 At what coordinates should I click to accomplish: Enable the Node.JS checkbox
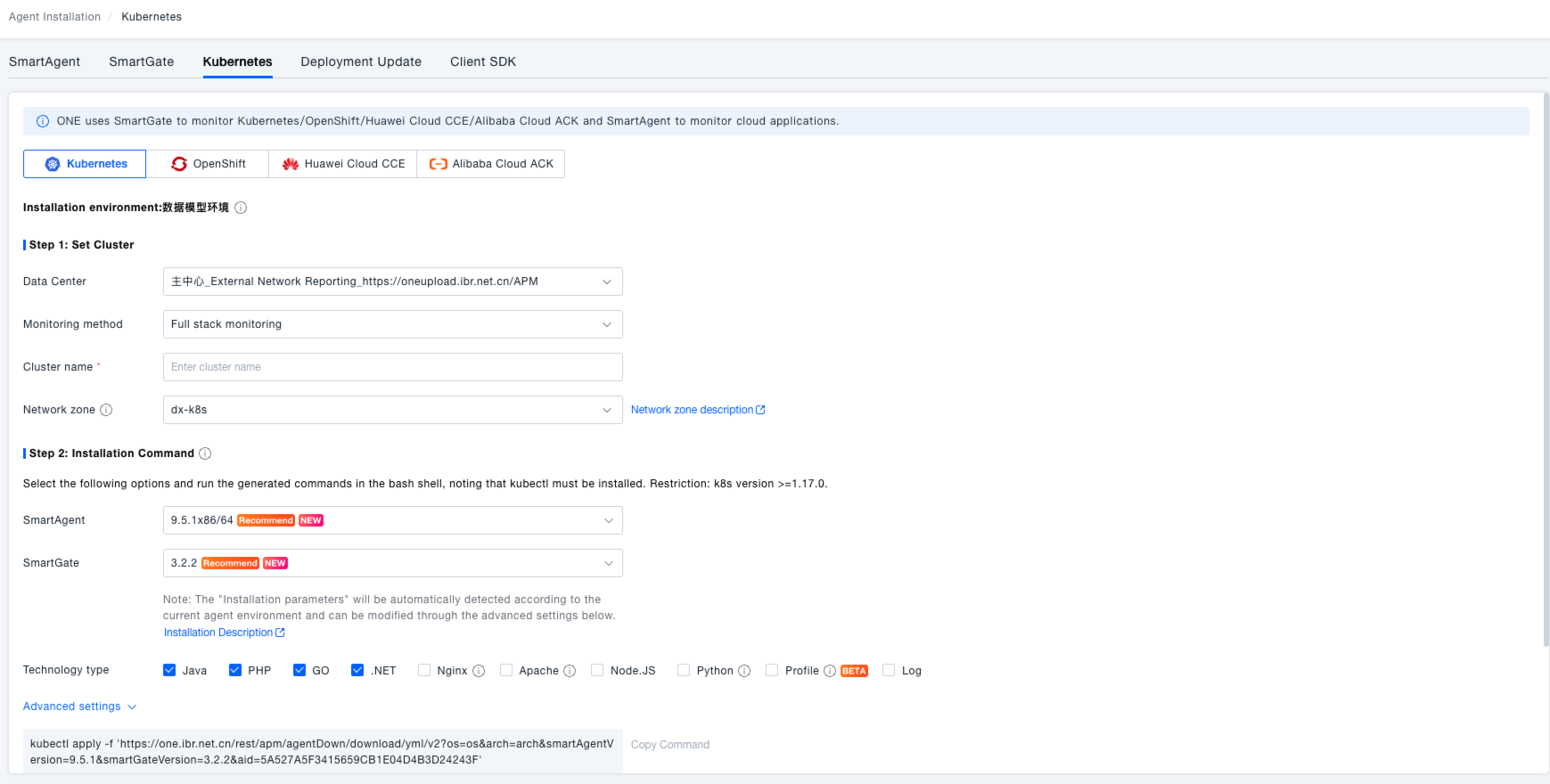point(597,670)
